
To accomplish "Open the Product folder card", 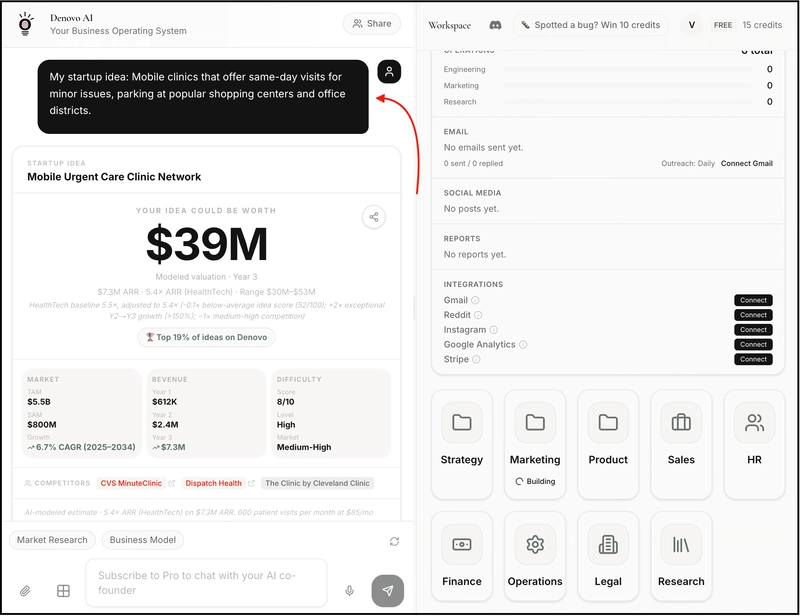I will coord(608,444).
